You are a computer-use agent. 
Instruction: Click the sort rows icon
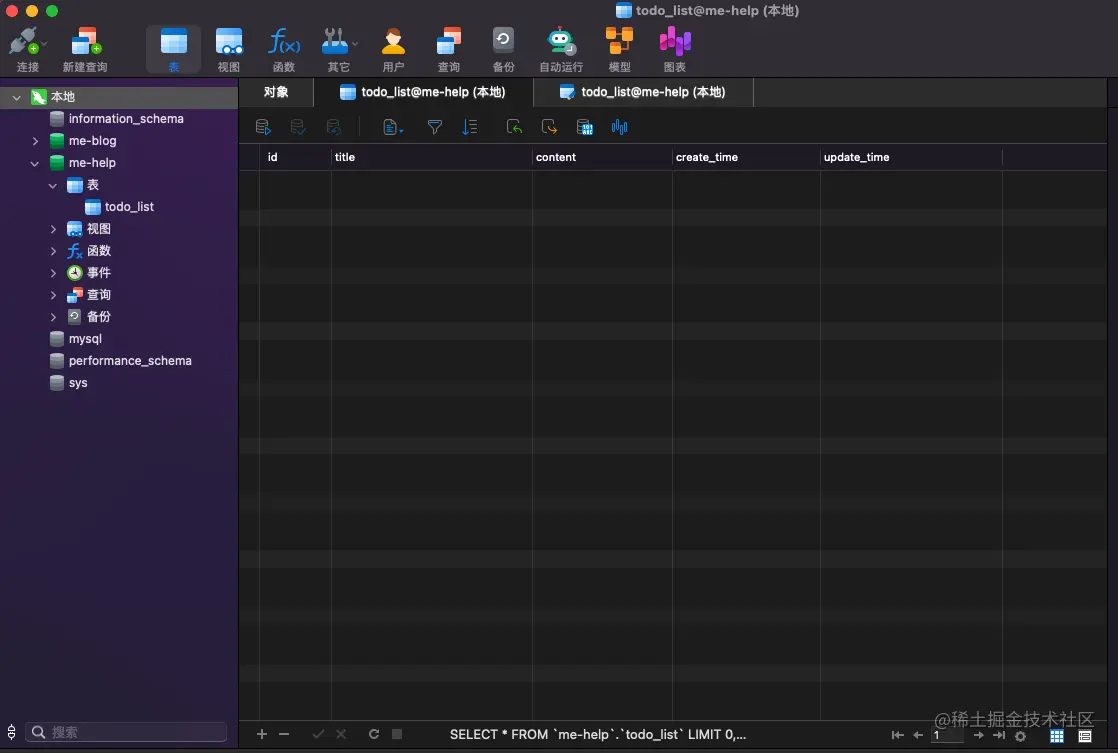tap(469, 127)
